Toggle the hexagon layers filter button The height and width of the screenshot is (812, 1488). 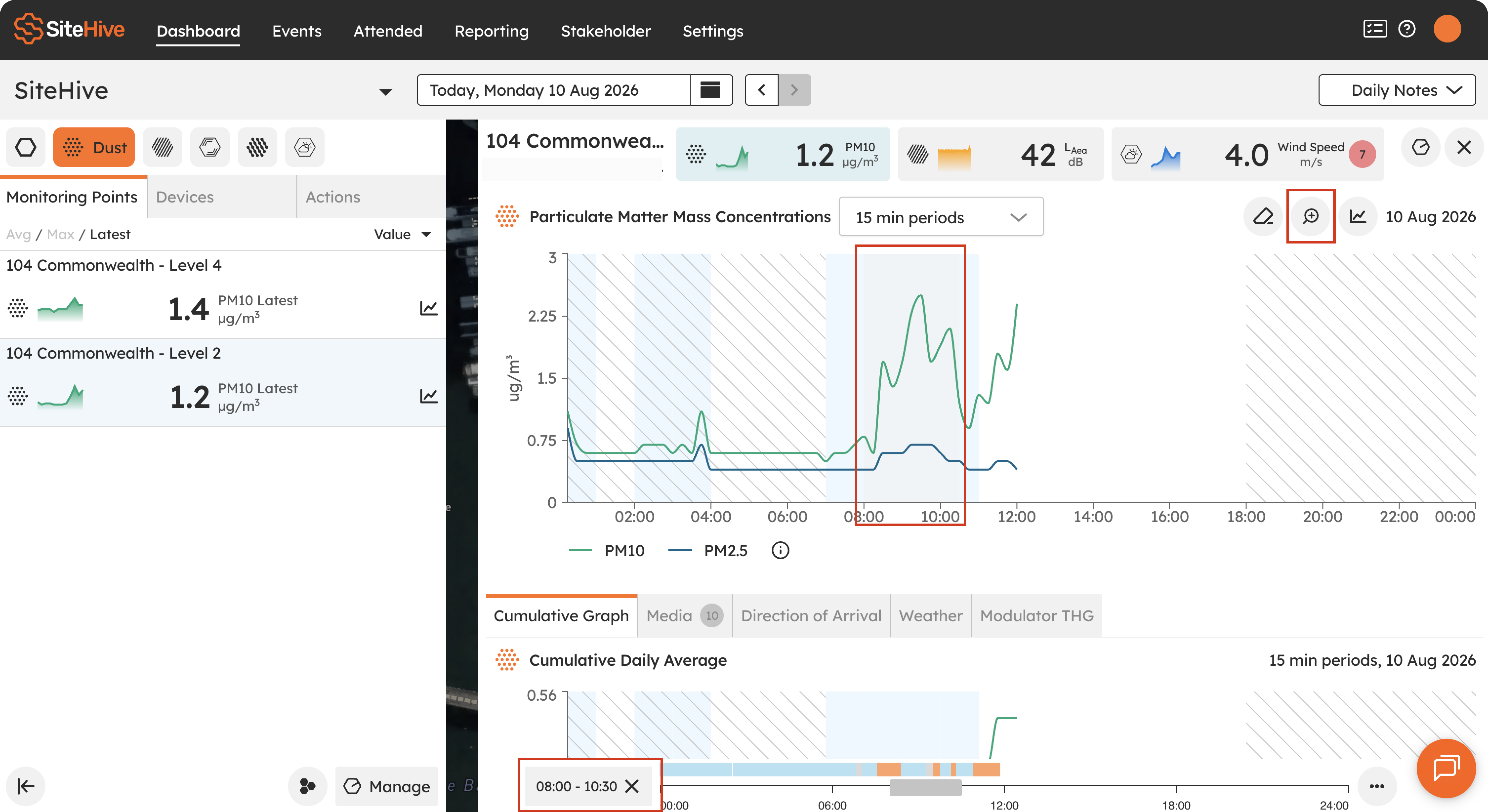pos(210,147)
